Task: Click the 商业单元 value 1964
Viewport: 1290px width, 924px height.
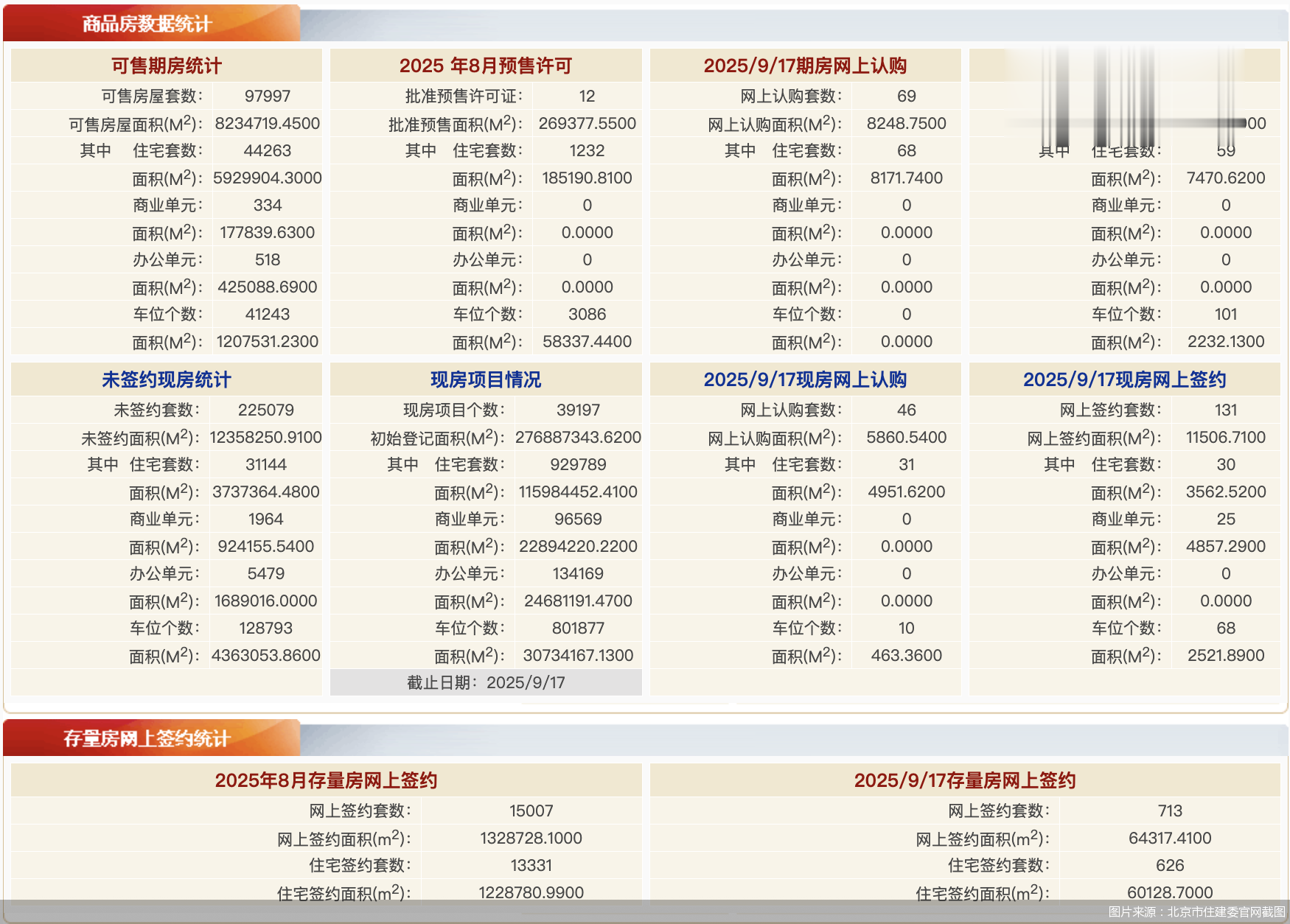Action: tap(266, 519)
